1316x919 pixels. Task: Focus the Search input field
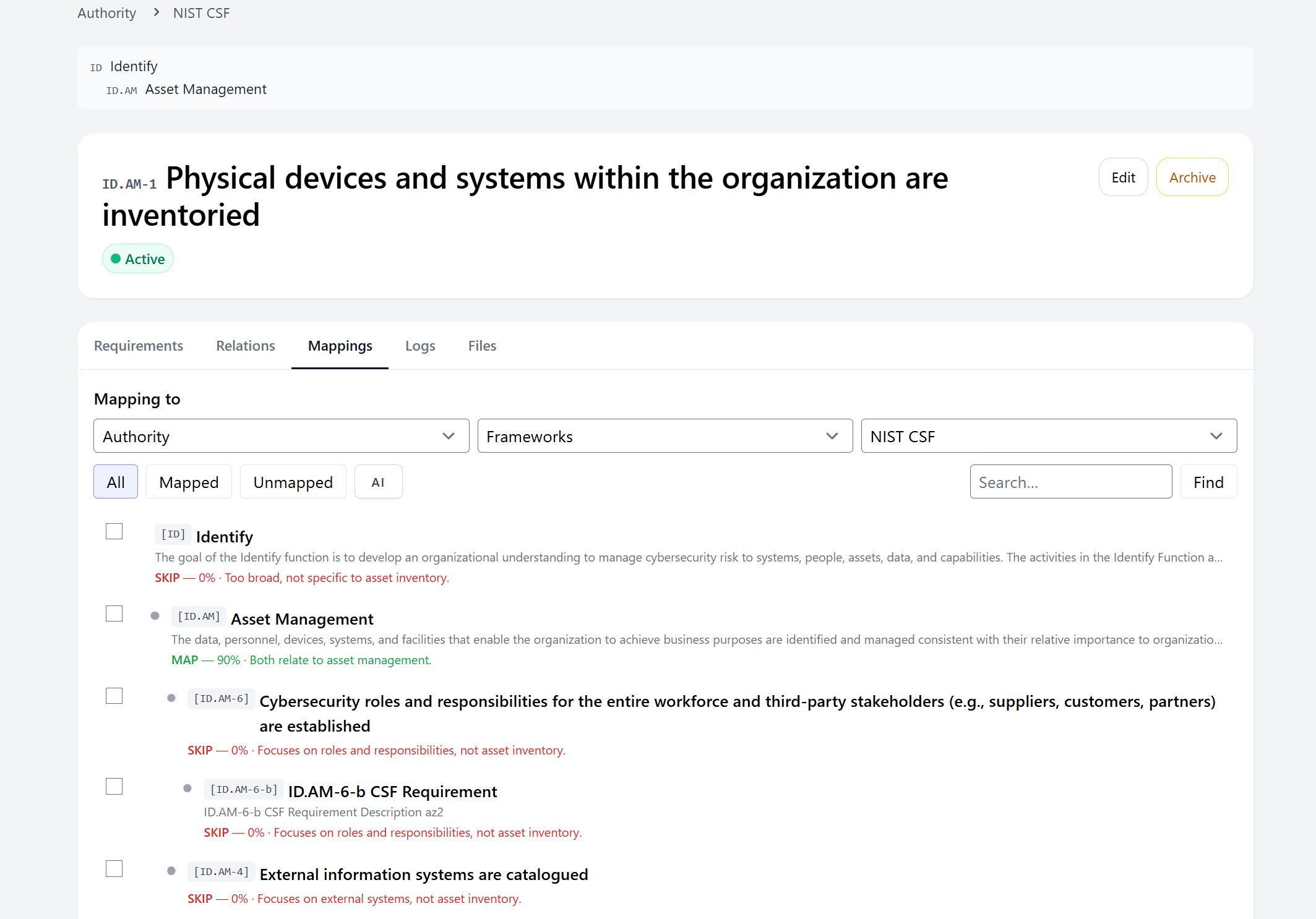pos(1070,482)
